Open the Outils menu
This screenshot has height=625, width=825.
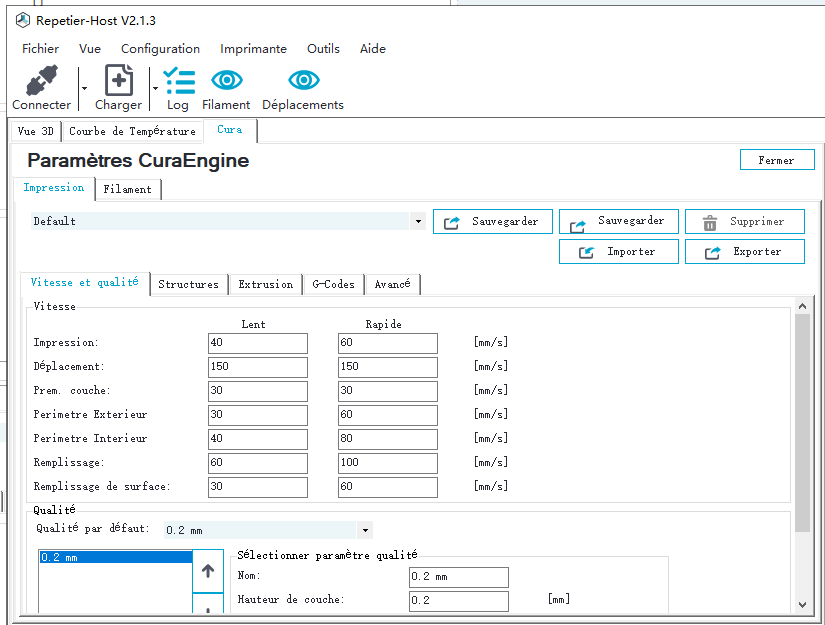click(323, 49)
